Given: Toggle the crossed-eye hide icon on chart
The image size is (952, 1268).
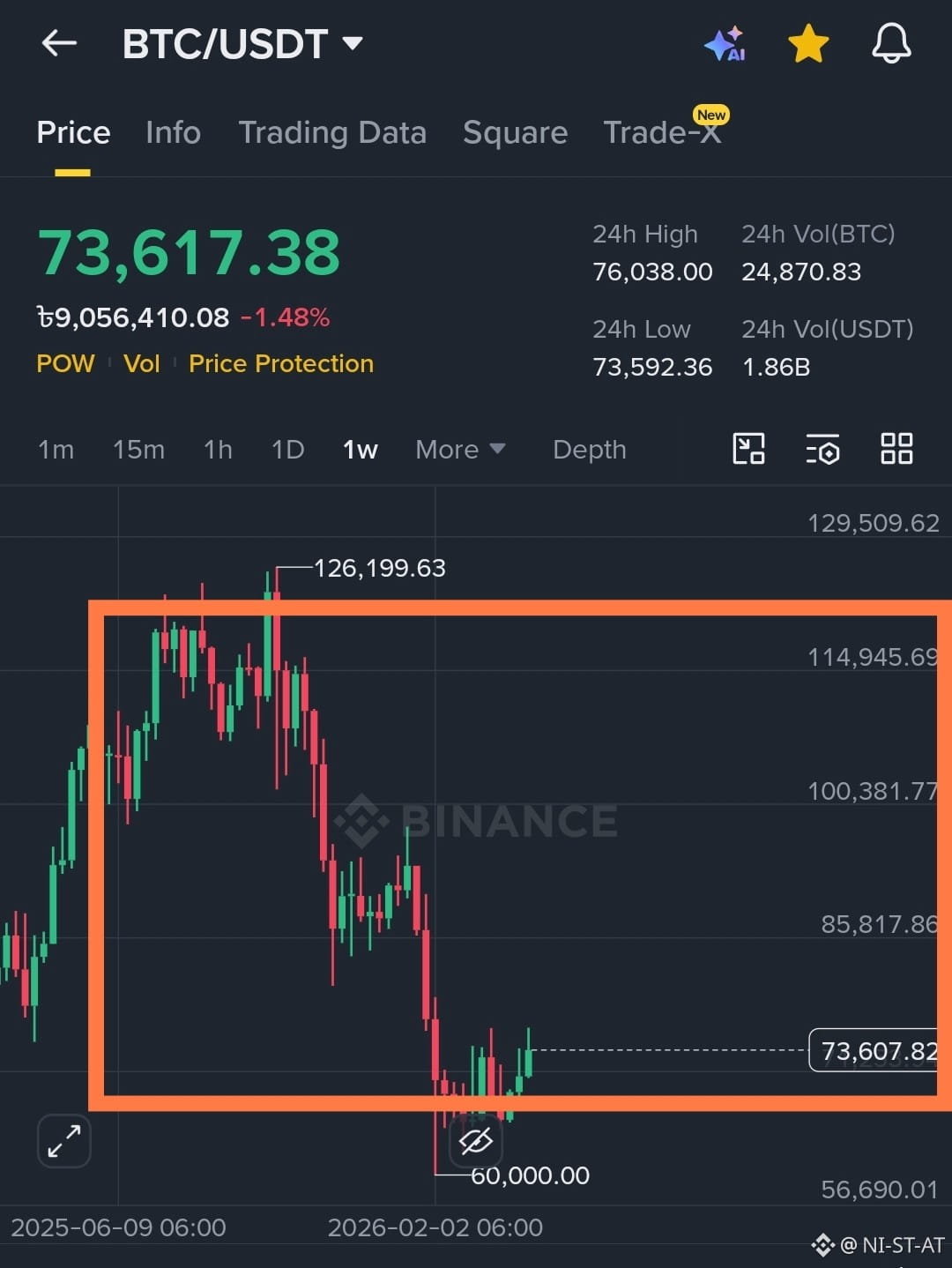Looking at the screenshot, I should tap(476, 1142).
